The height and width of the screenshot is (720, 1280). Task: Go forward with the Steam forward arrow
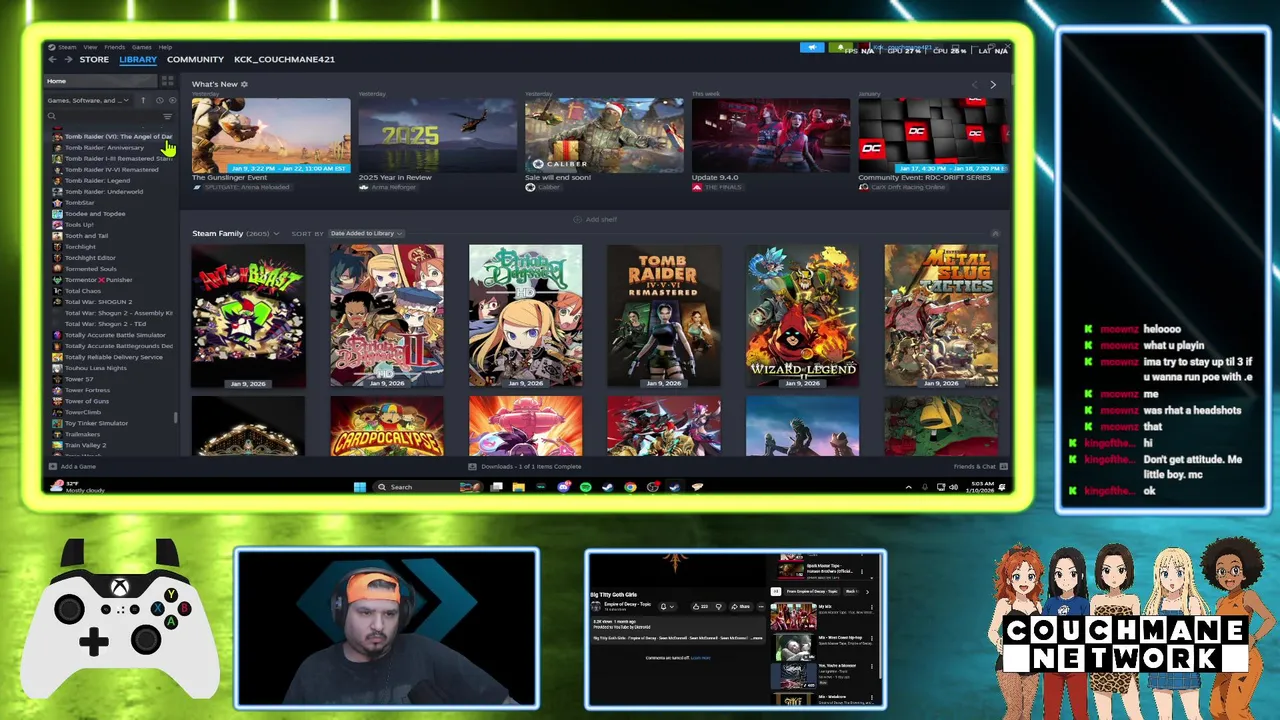67,59
